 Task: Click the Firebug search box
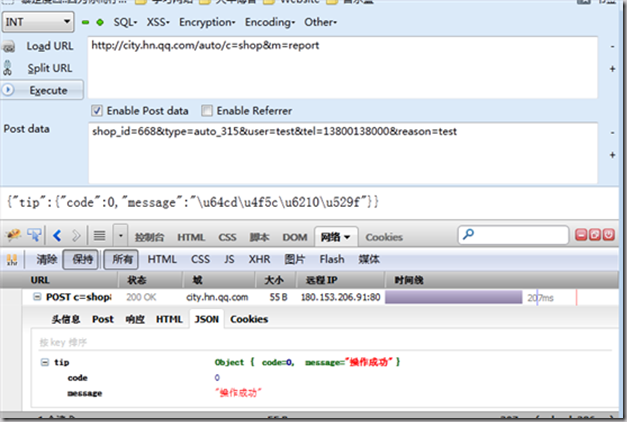(x=513, y=235)
